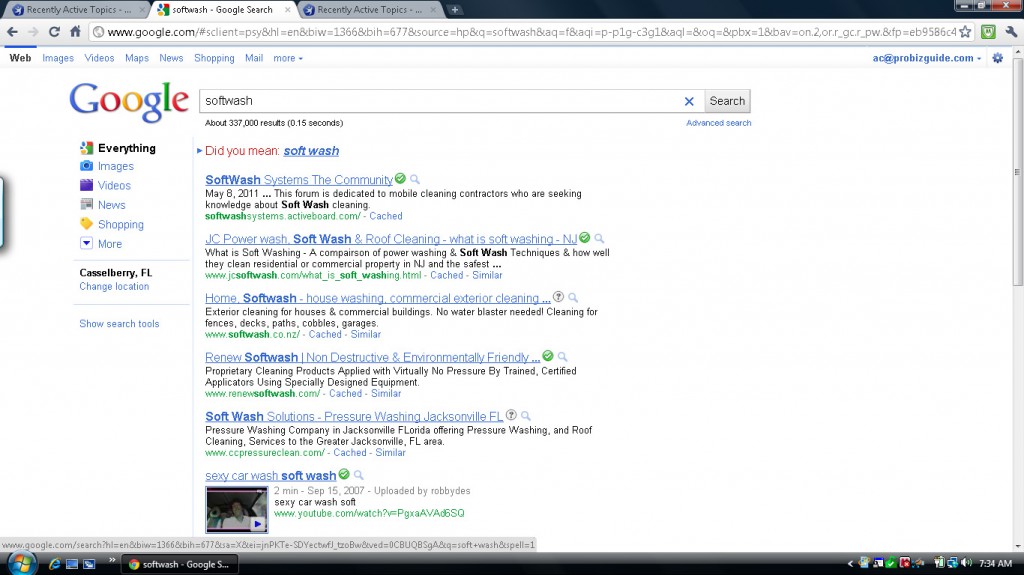1024x575 pixels.
Task: Bookmark this page with the star icon
Action: click(965, 31)
